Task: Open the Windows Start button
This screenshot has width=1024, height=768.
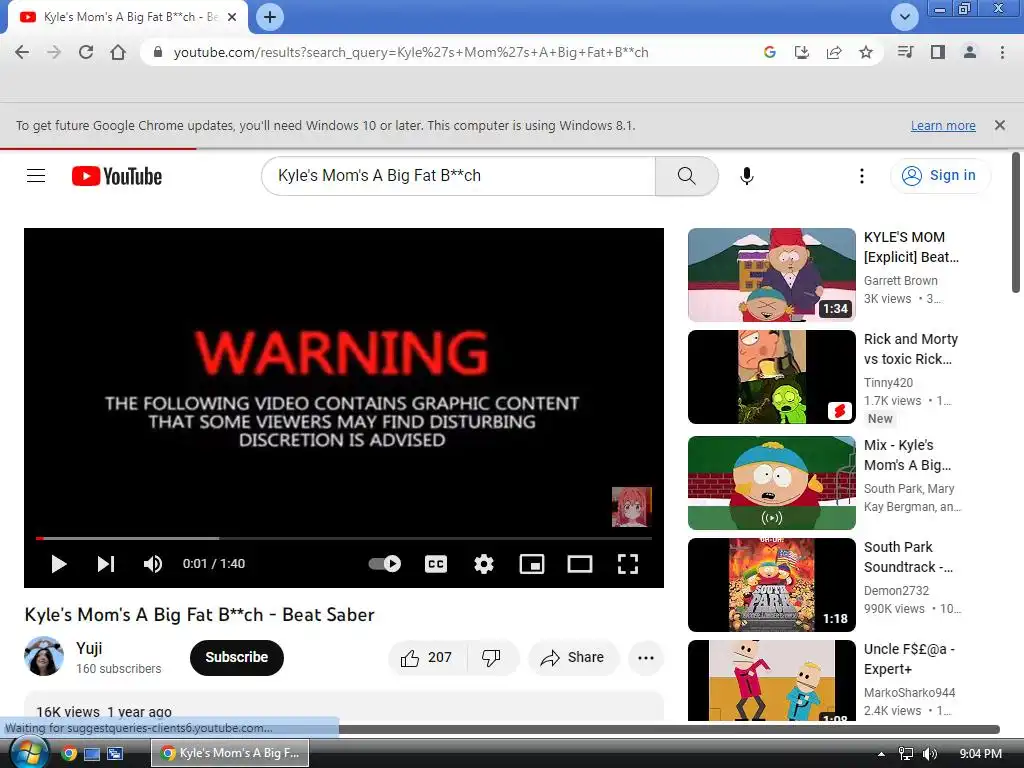Action: (x=27, y=754)
